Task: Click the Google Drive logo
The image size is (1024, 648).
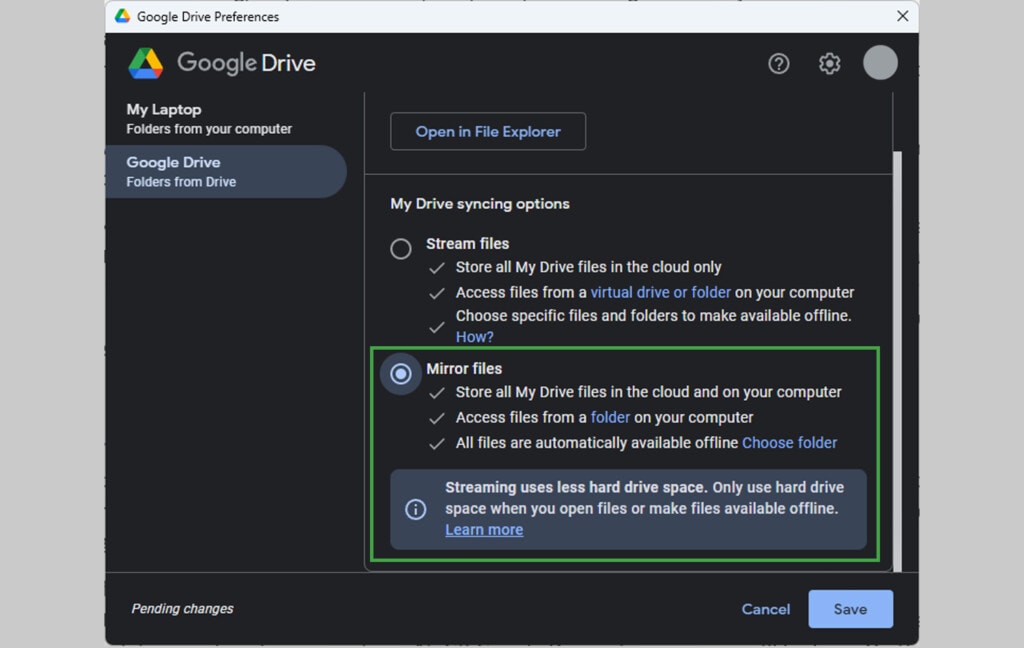Action: coord(147,62)
